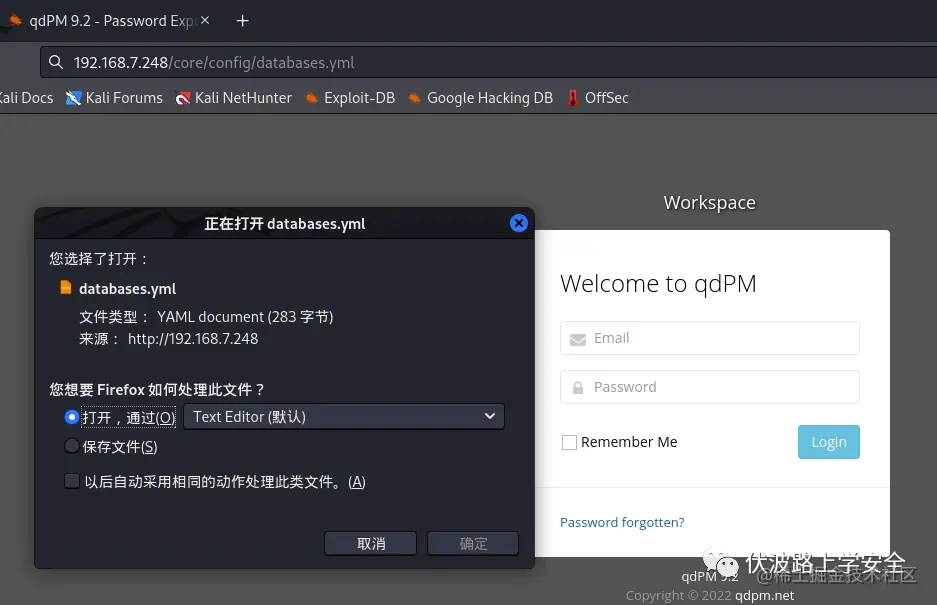Click the Password input field
This screenshot has height=605, width=937.
click(710, 387)
